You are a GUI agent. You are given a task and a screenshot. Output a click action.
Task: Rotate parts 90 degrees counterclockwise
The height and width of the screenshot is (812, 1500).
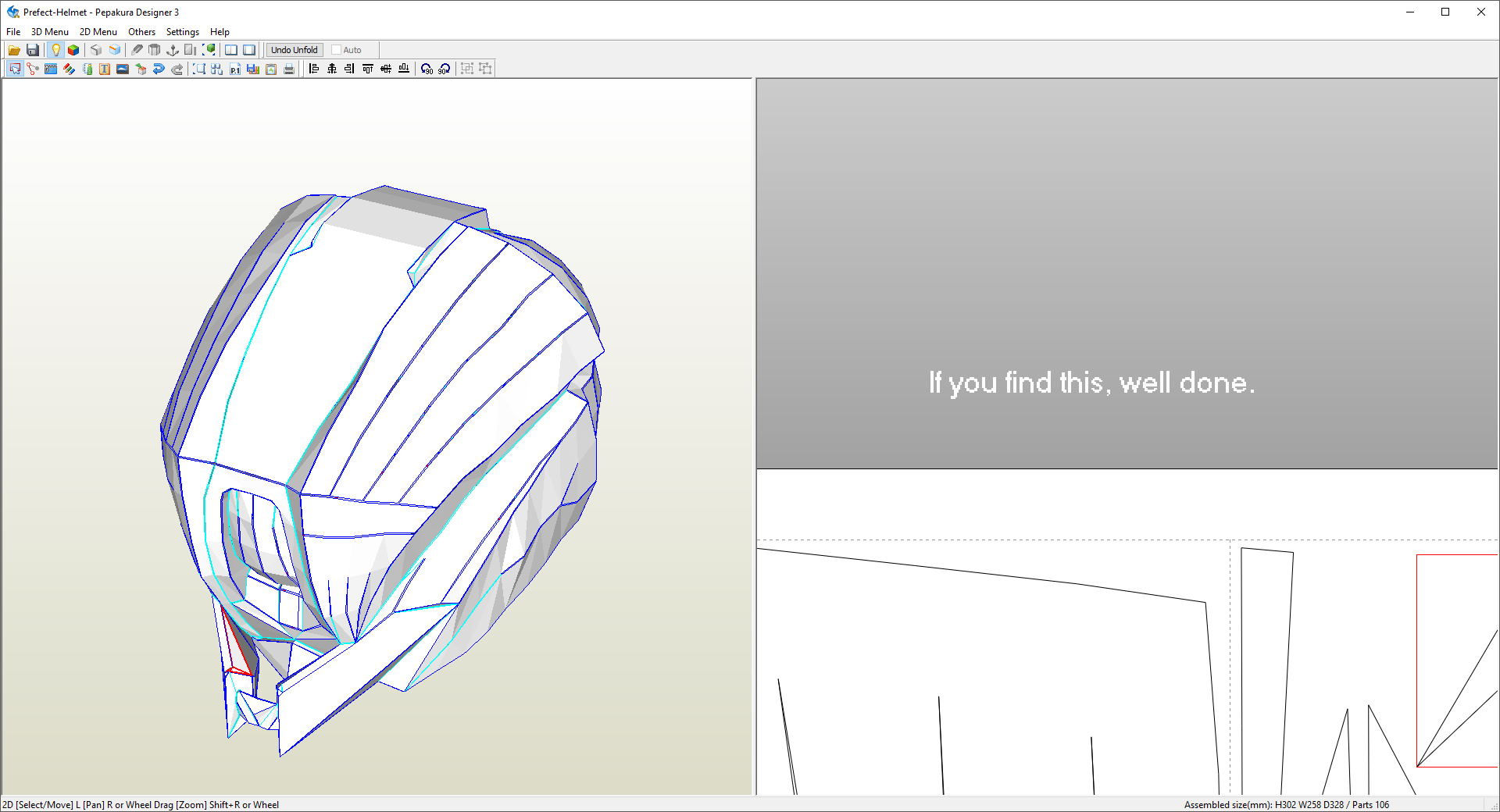[427, 69]
